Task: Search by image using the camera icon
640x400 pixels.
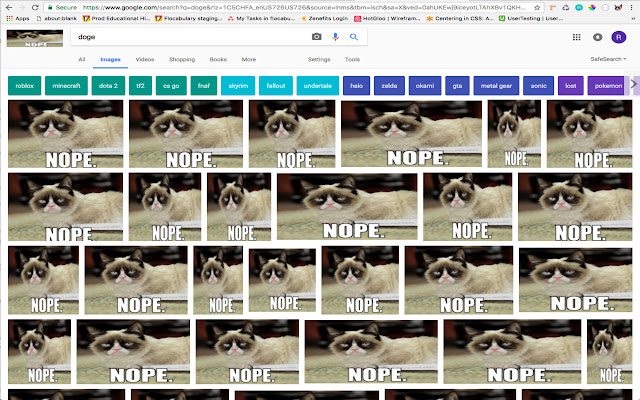Action: coord(316,37)
